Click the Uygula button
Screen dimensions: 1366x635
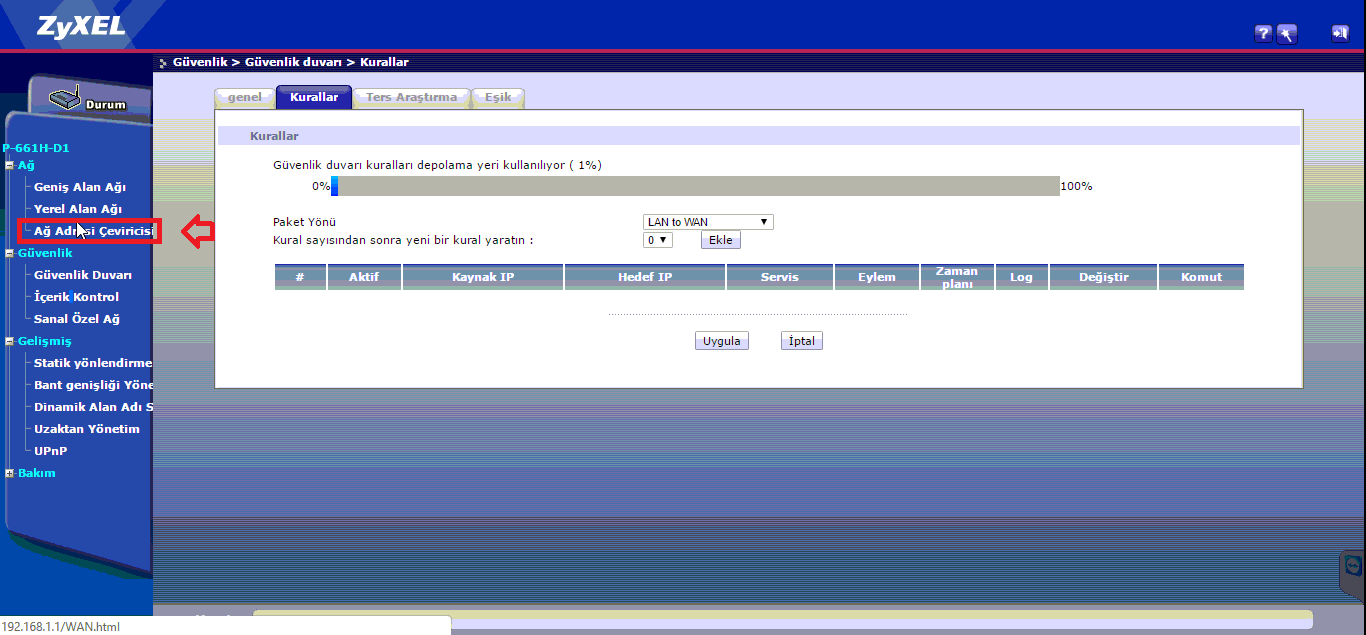click(x=722, y=341)
